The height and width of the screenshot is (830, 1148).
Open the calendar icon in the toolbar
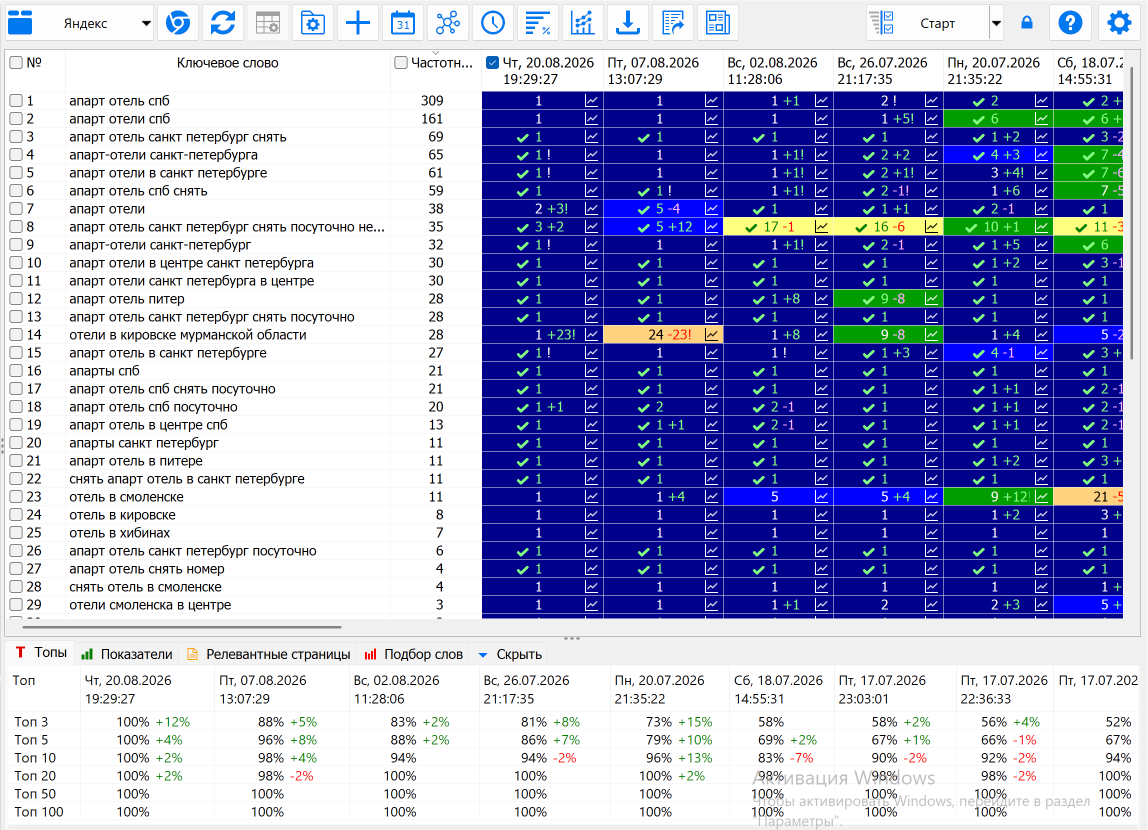point(403,23)
